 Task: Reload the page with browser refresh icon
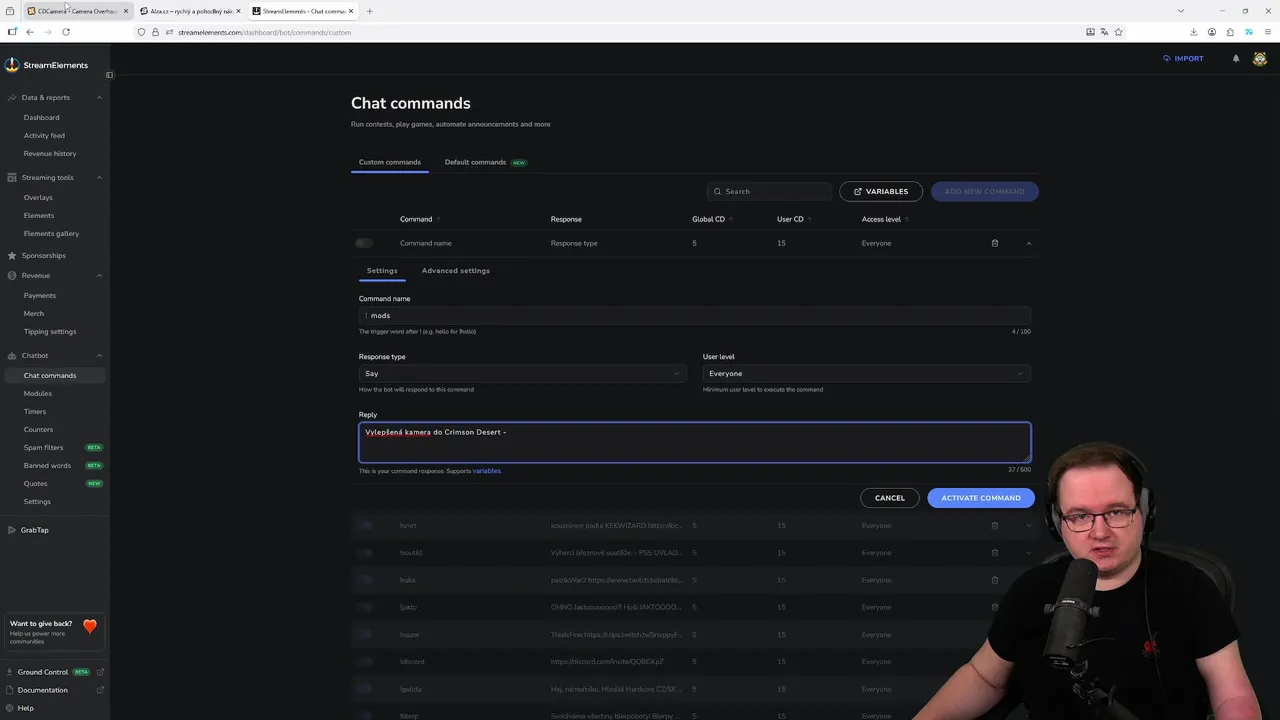click(x=66, y=32)
